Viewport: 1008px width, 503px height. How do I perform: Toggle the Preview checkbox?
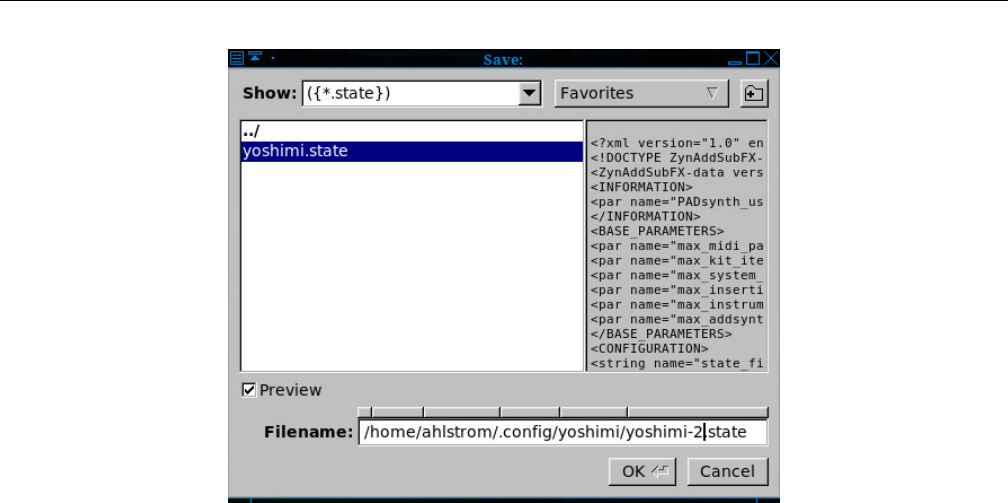pyautogui.click(x=249, y=390)
